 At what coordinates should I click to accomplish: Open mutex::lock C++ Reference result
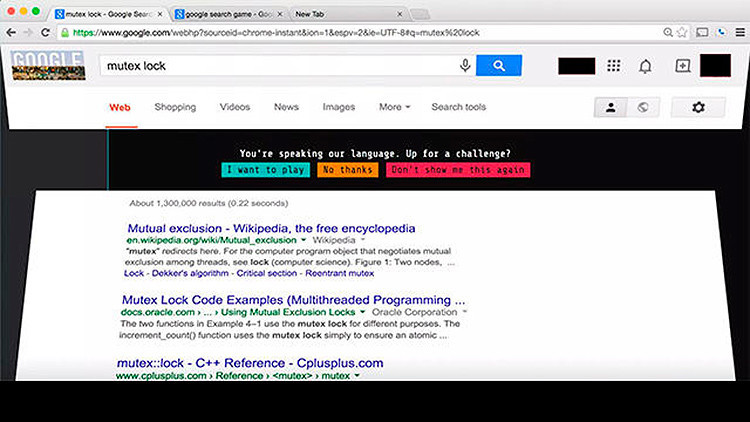pyautogui.click(x=250, y=363)
